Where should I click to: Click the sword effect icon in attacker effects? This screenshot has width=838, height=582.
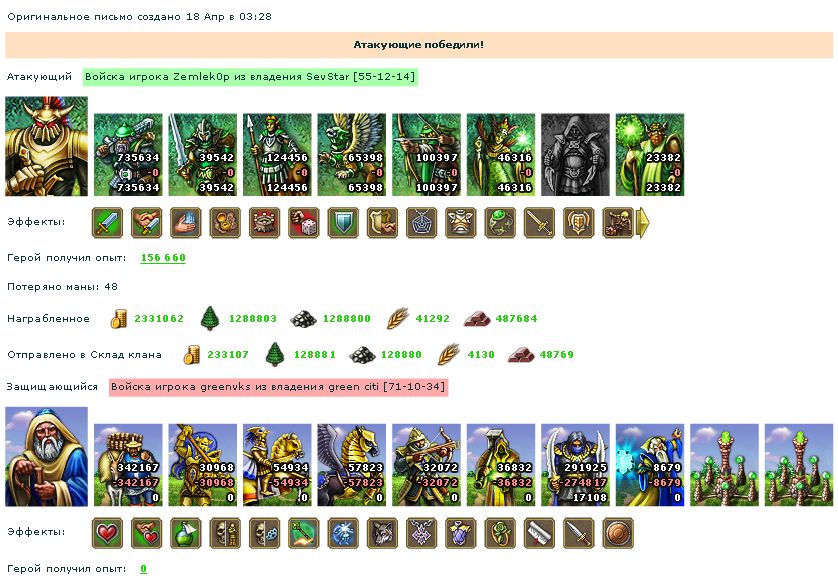click(107, 222)
